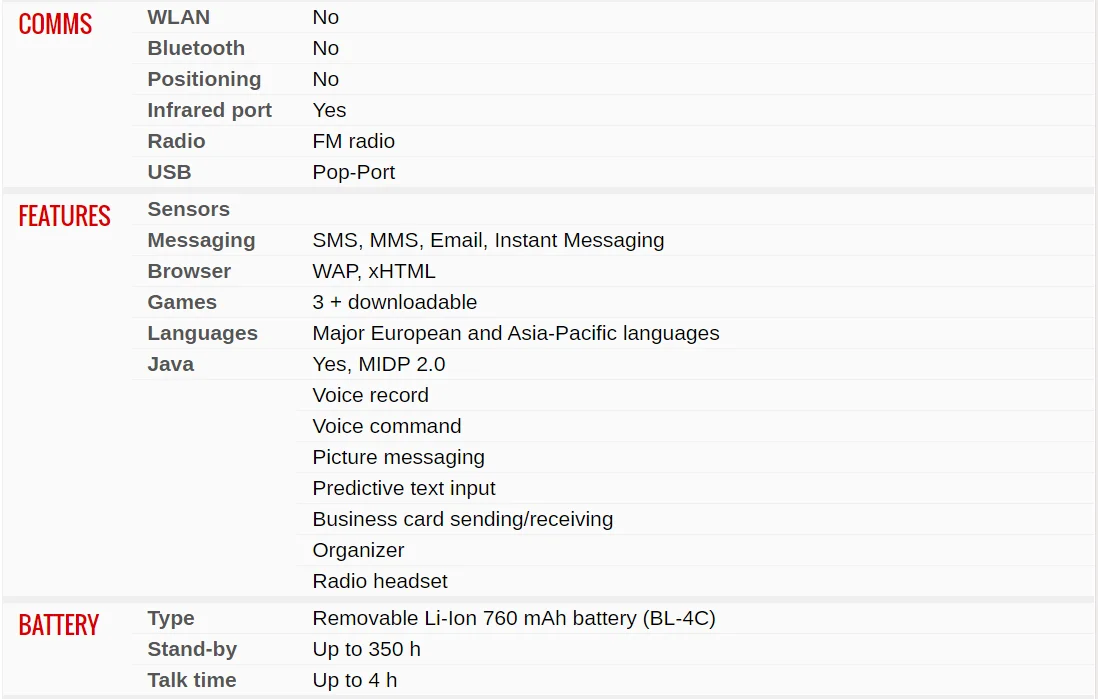Click the USB label link
1098x699 pixels.
coord(169,172)
